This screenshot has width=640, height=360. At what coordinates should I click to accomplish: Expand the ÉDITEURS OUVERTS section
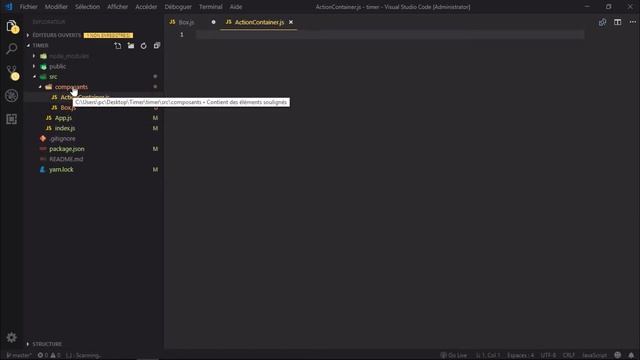click(56, 35)
